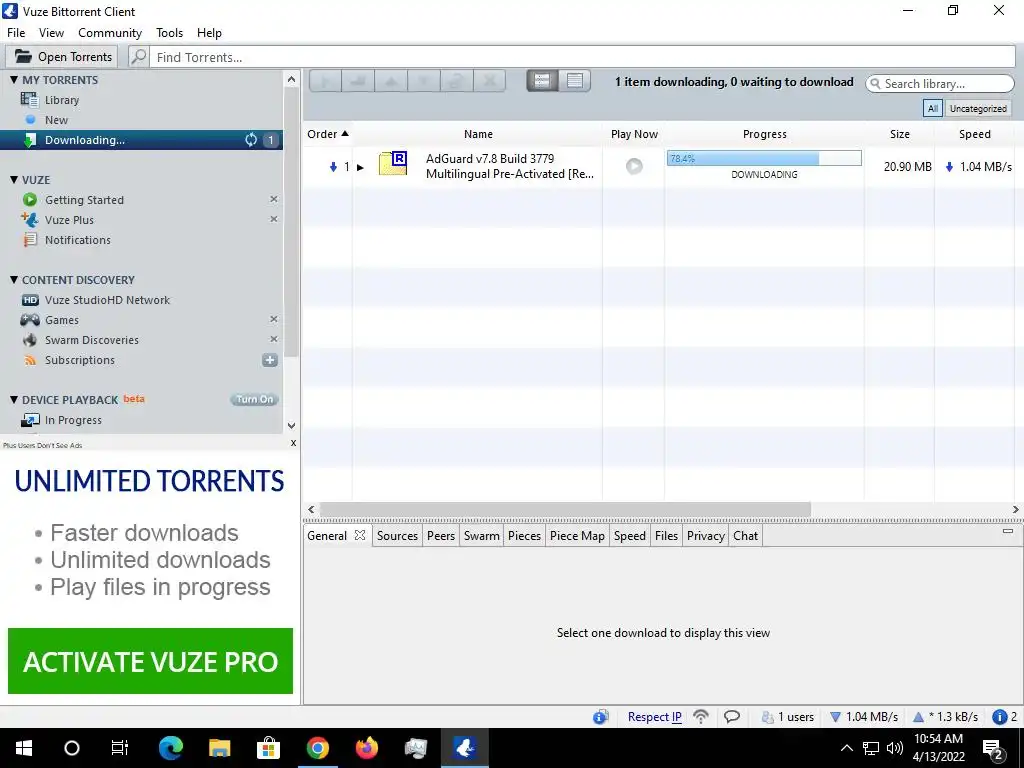The height and width of the screenshot is (768, 1024).
Task: Click the AdGuard download progress bar
Action: pyautogui.click(x=764, y=158)
